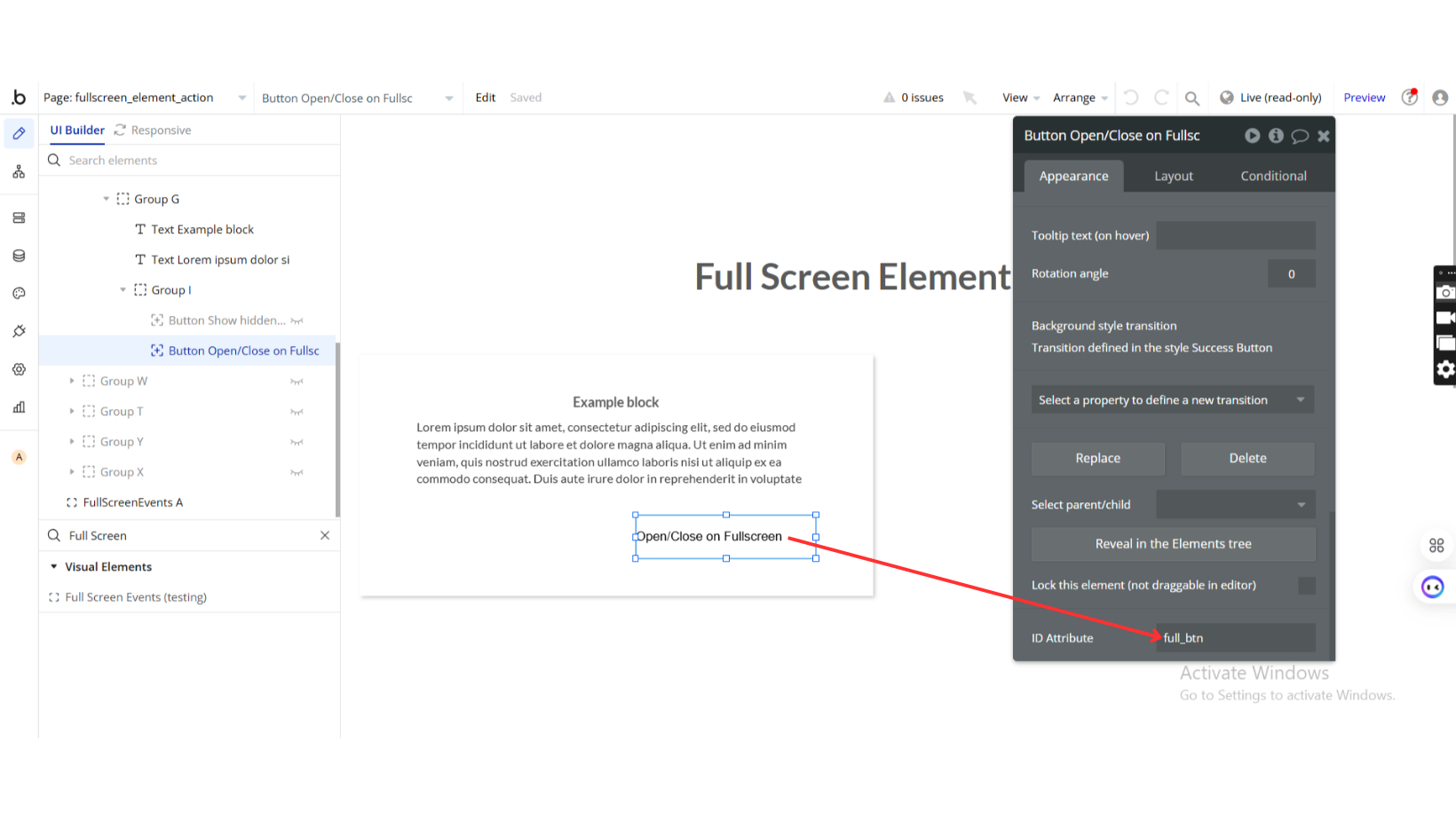
Task: Open the top bar search magnifier
Action: (x=1192, y=99)
